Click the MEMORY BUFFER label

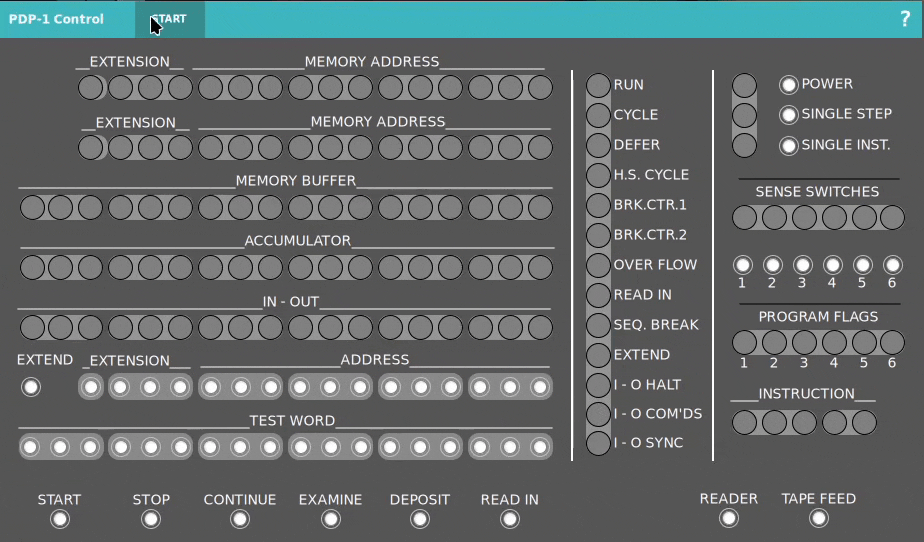click(x=296, y=180)
